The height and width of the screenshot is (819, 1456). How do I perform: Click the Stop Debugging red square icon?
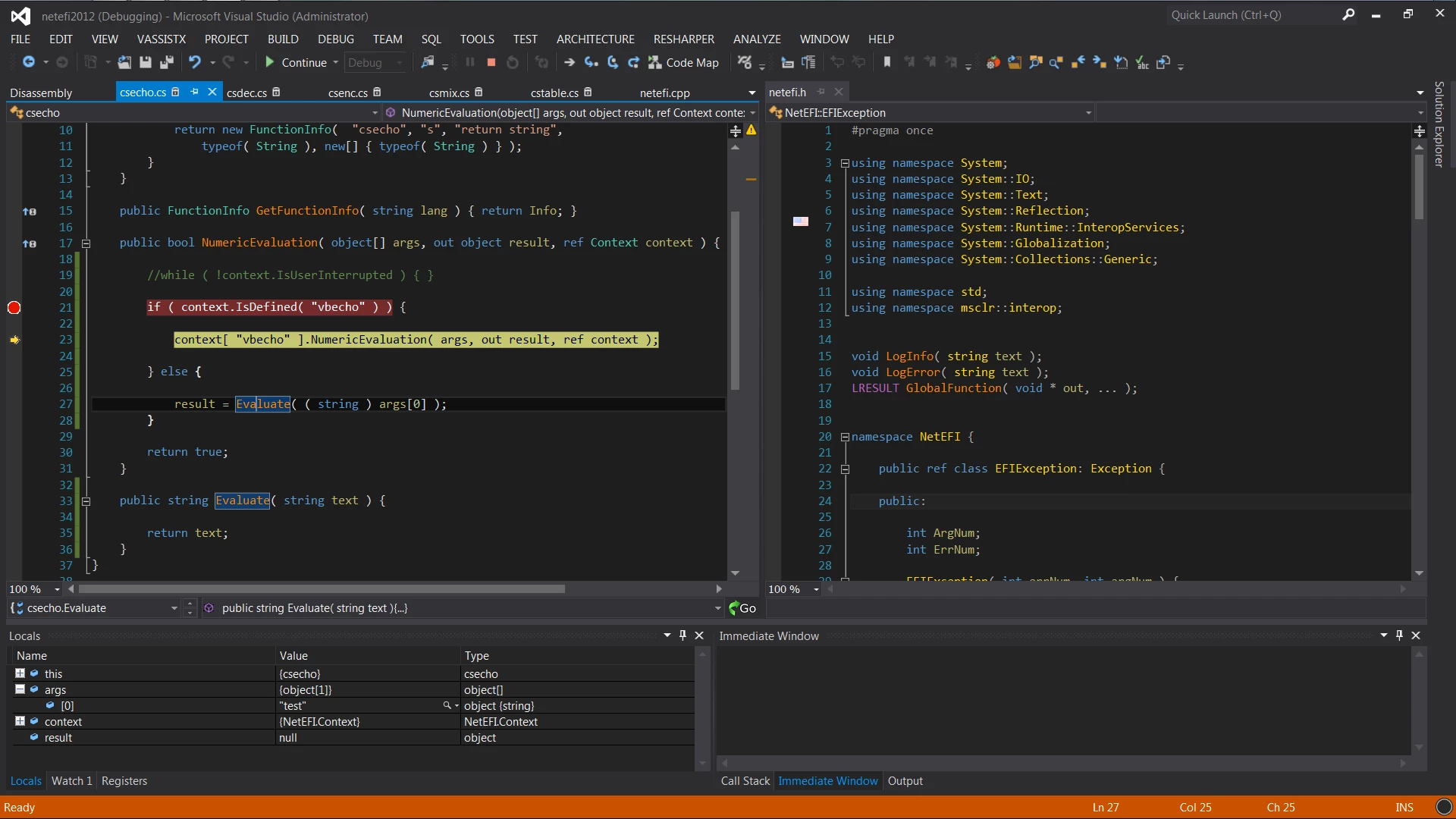[x=491, y=63]
